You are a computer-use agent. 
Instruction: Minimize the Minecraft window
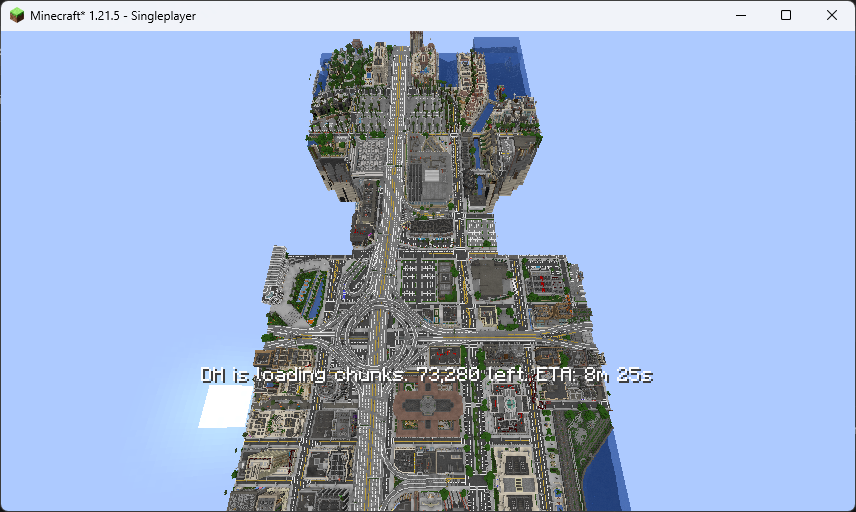[741, 15]
